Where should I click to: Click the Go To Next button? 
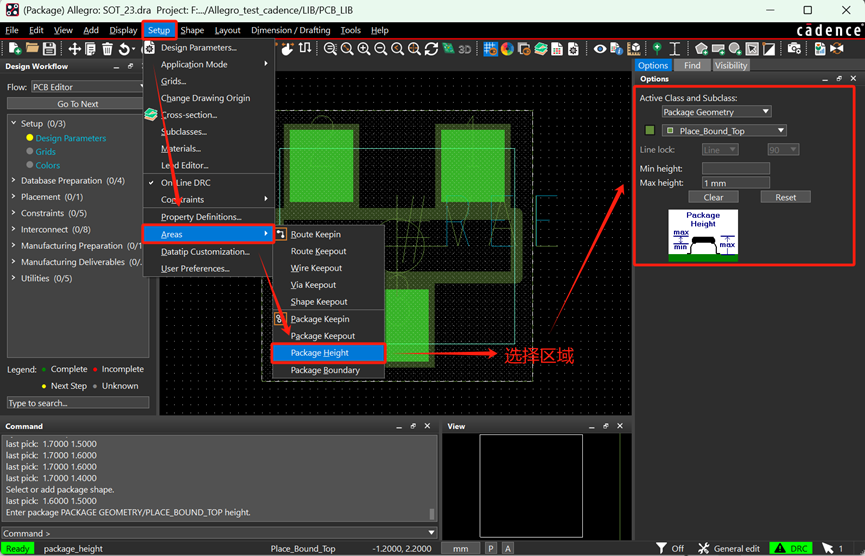pyautogui.click(x=78, y=104)
